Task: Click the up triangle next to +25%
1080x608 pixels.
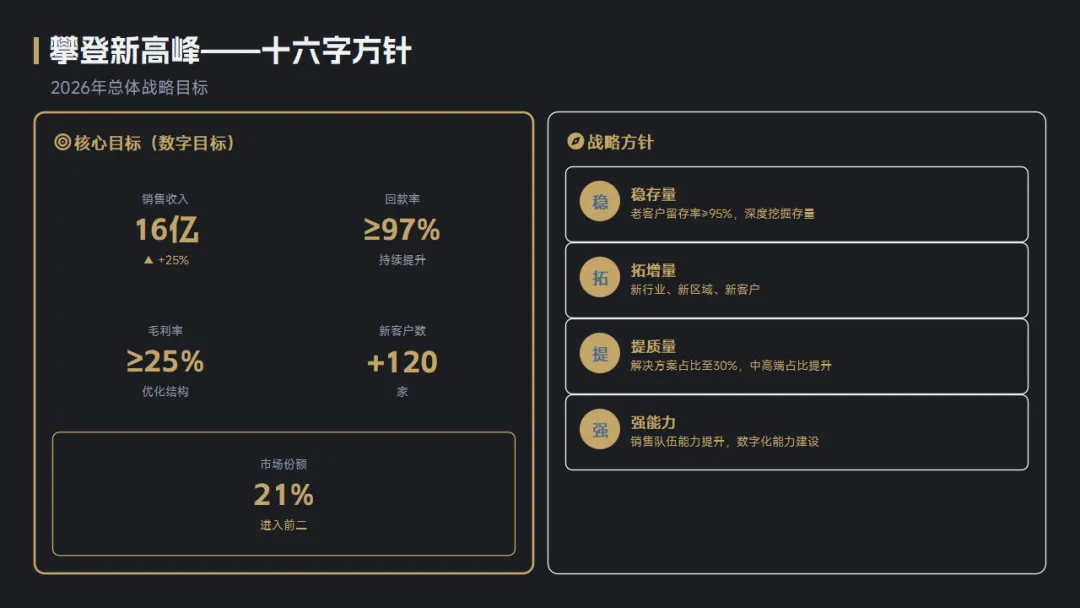Action: (x=149, y=260)
